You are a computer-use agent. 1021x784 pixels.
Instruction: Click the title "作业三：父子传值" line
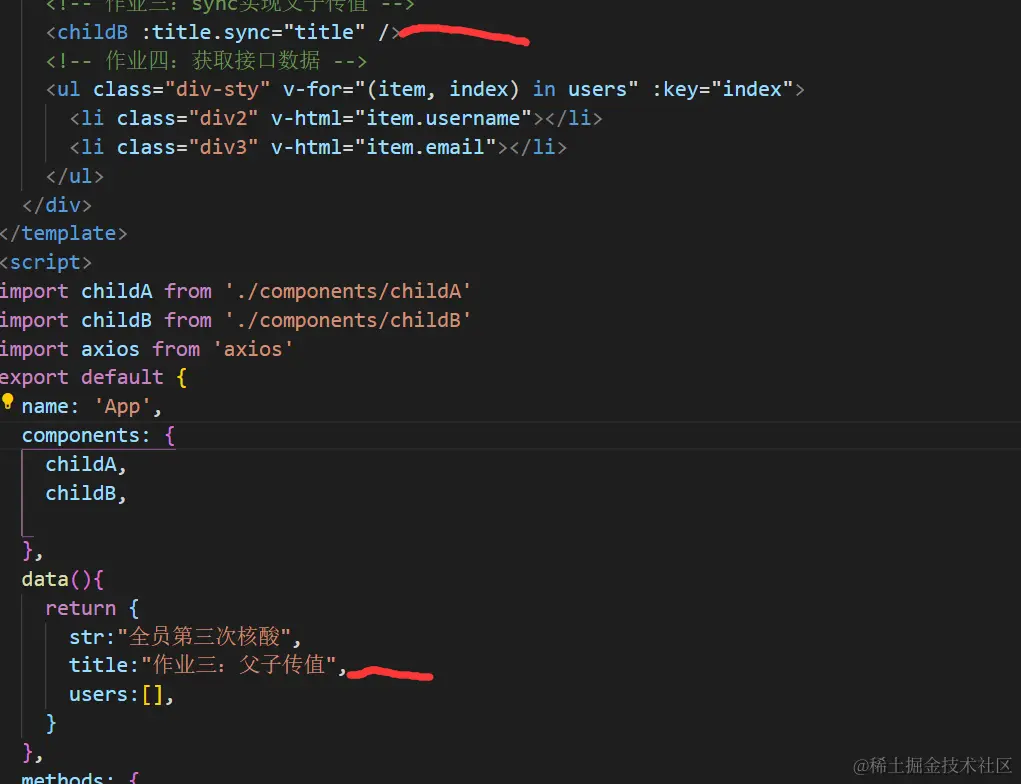pyautogui.click(x=208, y=665)
